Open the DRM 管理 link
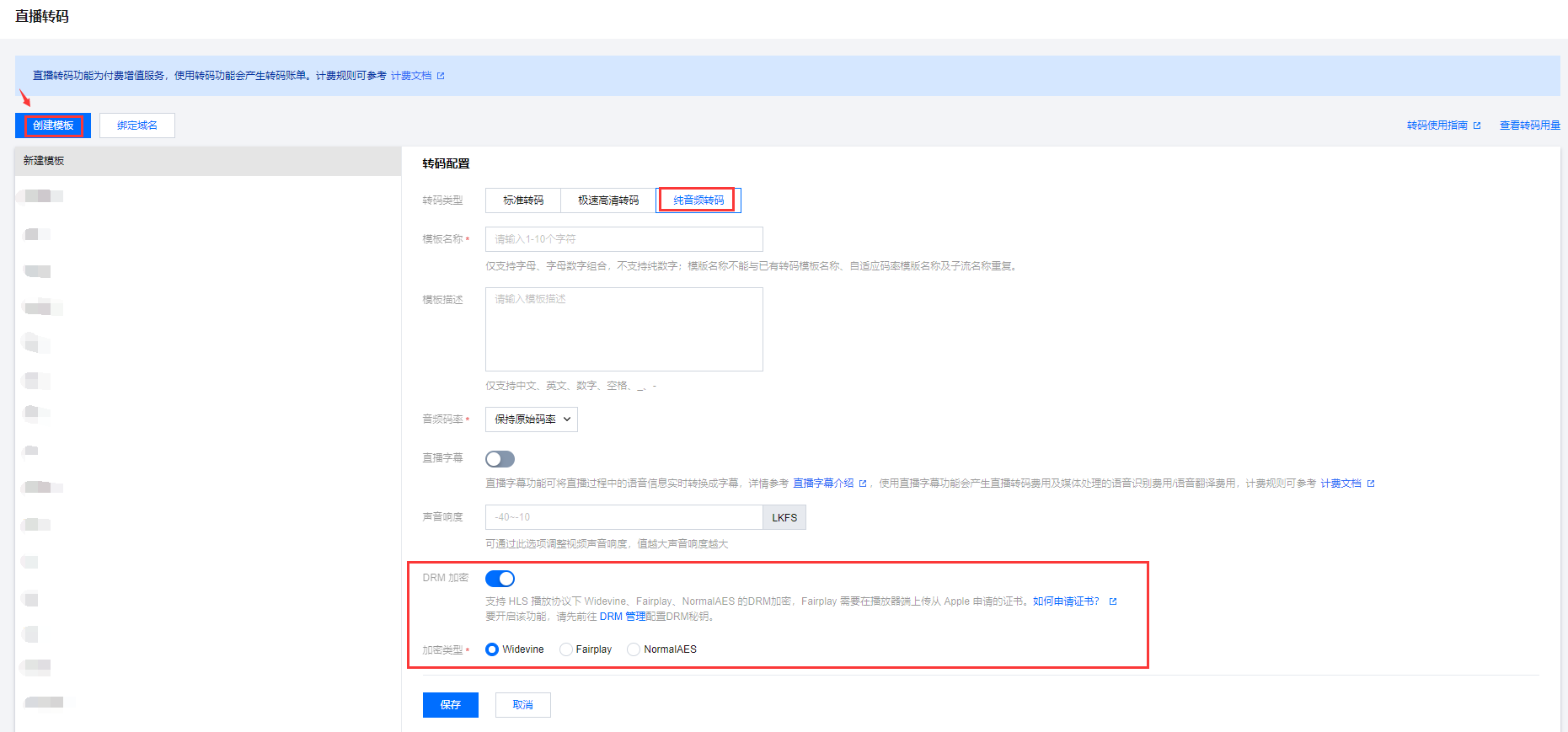This screenshot has width=1568, height=732. point(623,617)
